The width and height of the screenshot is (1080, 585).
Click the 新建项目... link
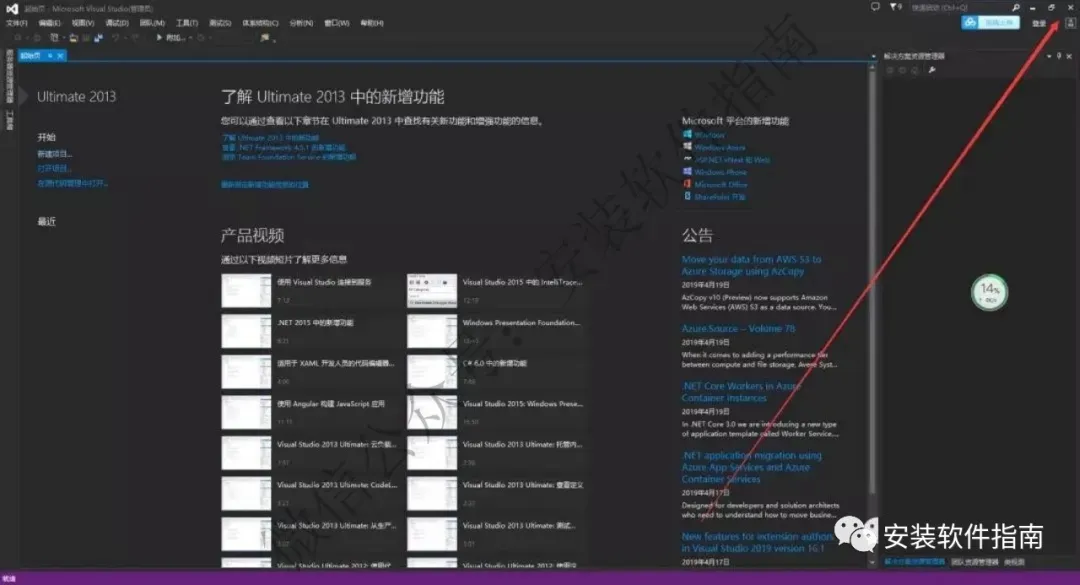(54, 154)
